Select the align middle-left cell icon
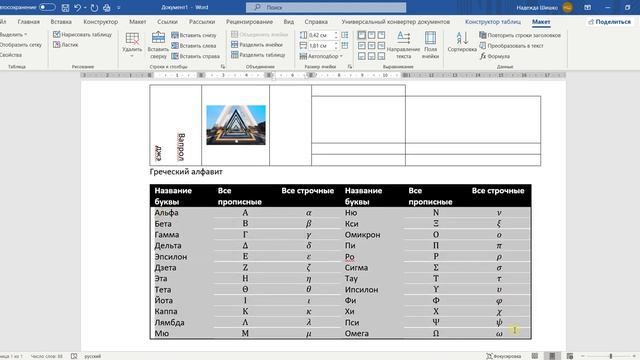The height and width of the screenshot is (360, 640). click(362, 46)
